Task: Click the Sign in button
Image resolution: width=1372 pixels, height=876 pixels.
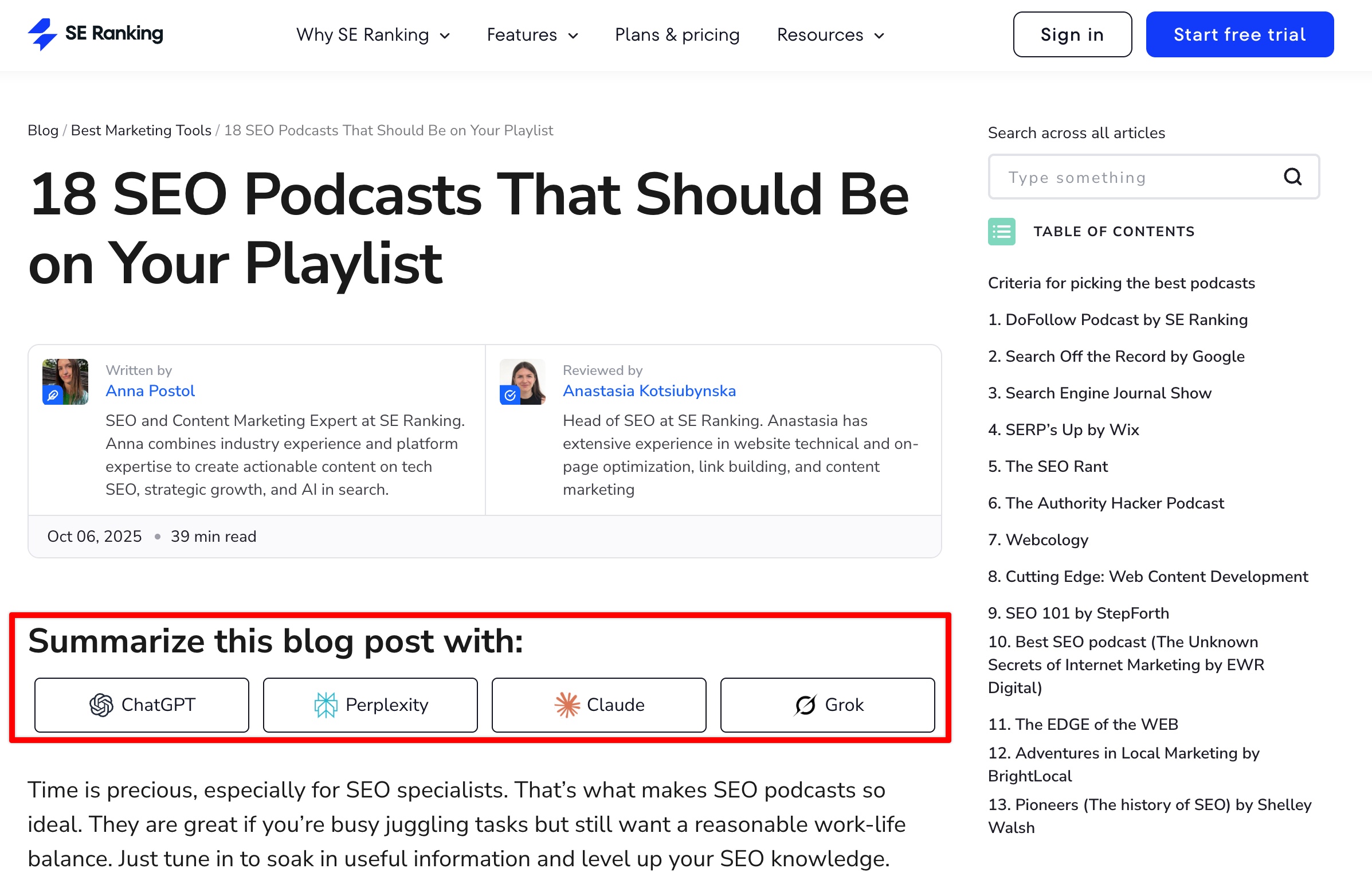Action: [1072, 34]
